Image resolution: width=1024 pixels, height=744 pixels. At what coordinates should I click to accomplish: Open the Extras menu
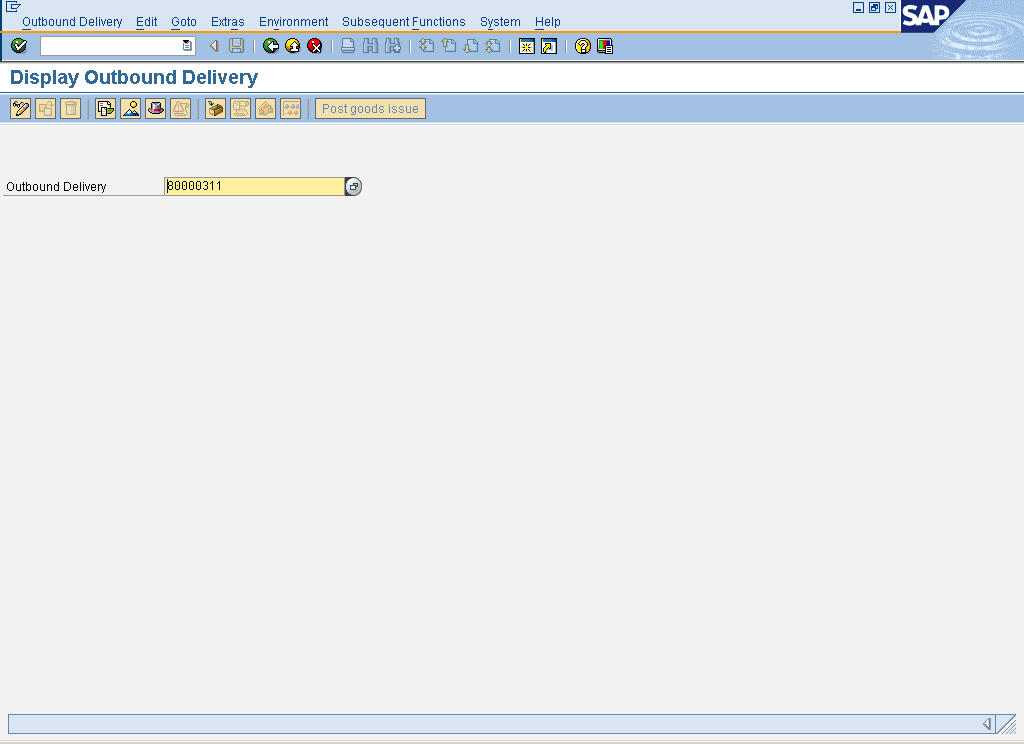(x=227, y=22)
